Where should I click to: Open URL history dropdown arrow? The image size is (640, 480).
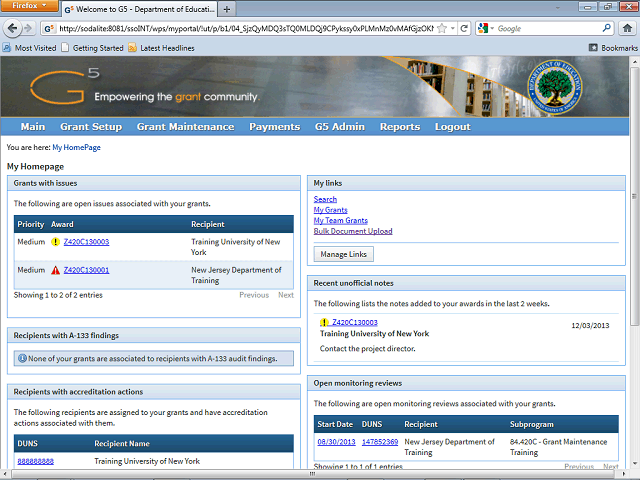tap(453, 28)
